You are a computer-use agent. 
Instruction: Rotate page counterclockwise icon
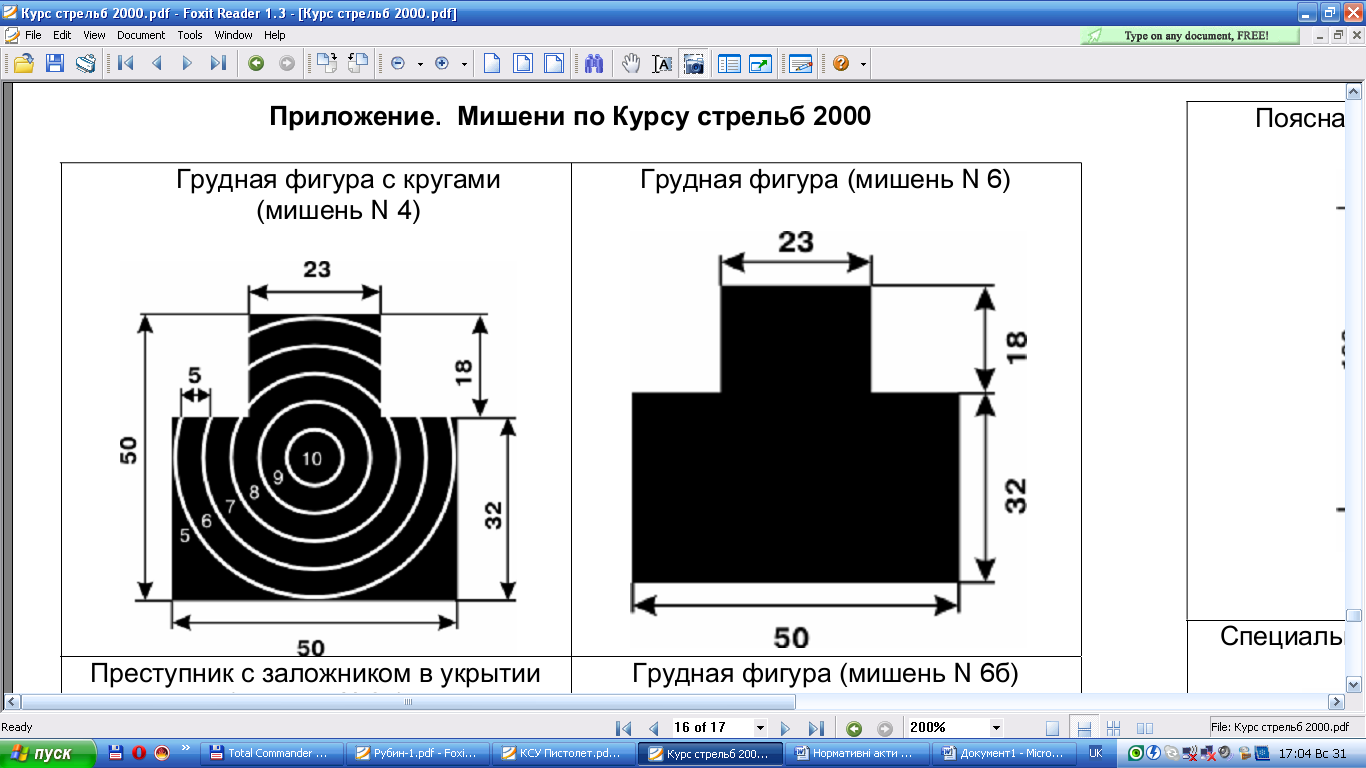pos(357,63)
